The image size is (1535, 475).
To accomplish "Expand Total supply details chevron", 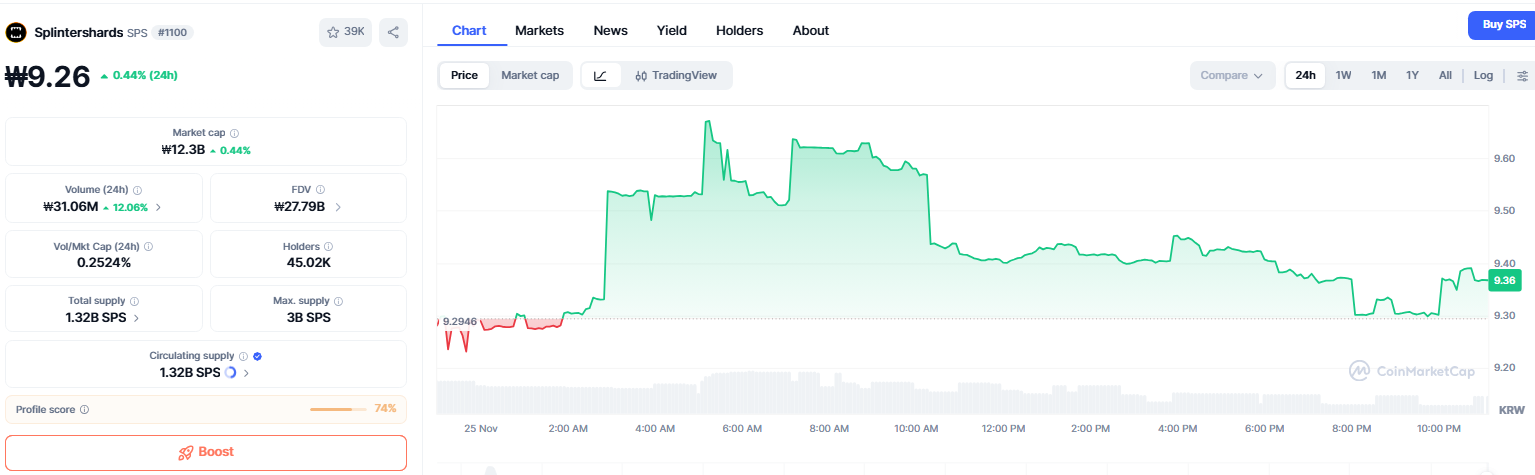I will (x=136, y=318).
